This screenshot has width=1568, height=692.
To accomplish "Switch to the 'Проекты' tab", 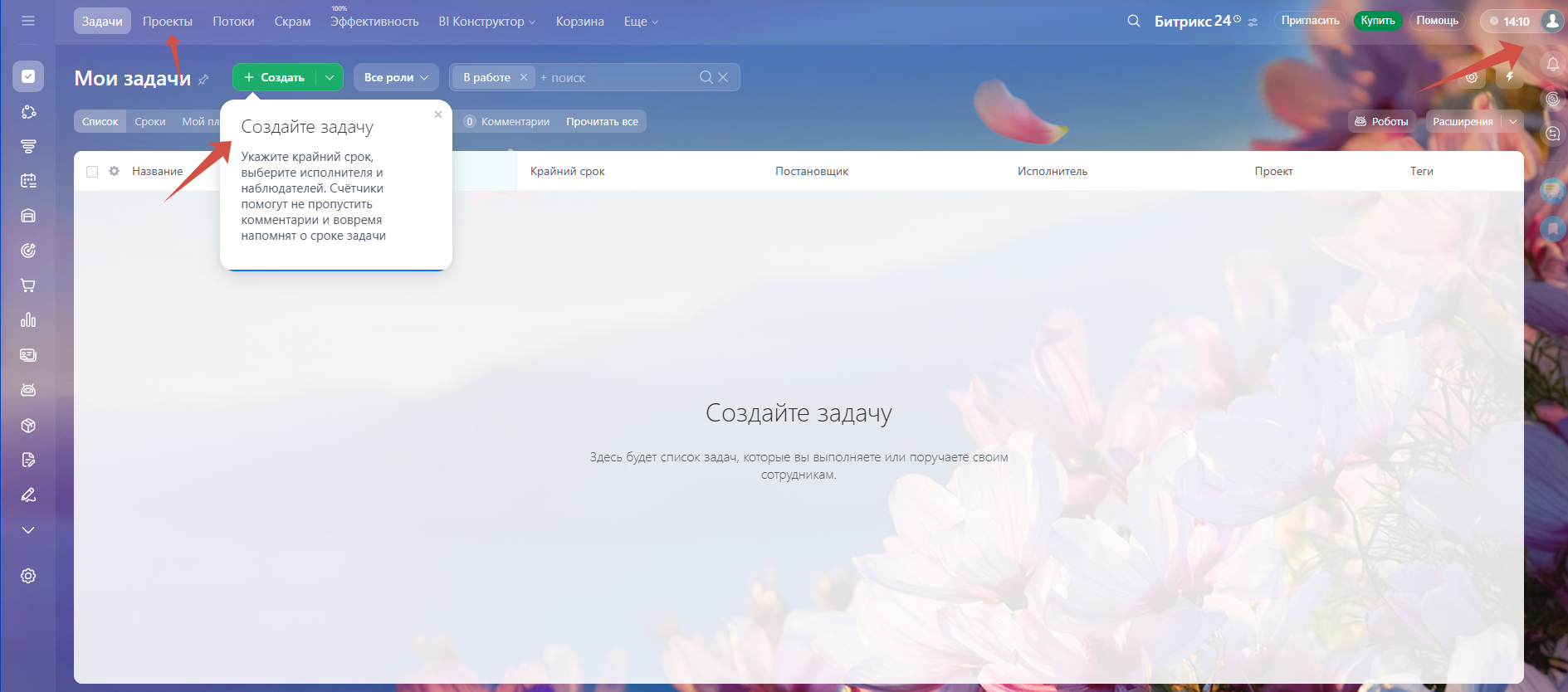I will tap(167, 22).
